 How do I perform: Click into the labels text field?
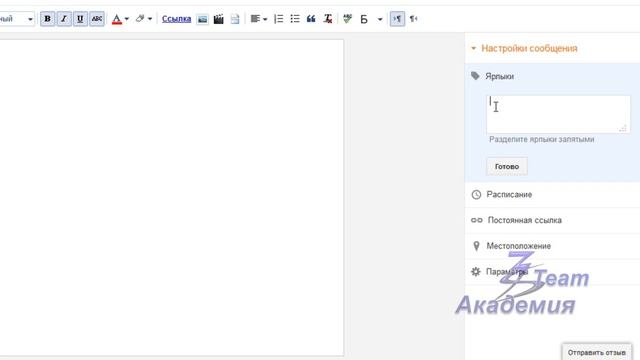(558, 114)
